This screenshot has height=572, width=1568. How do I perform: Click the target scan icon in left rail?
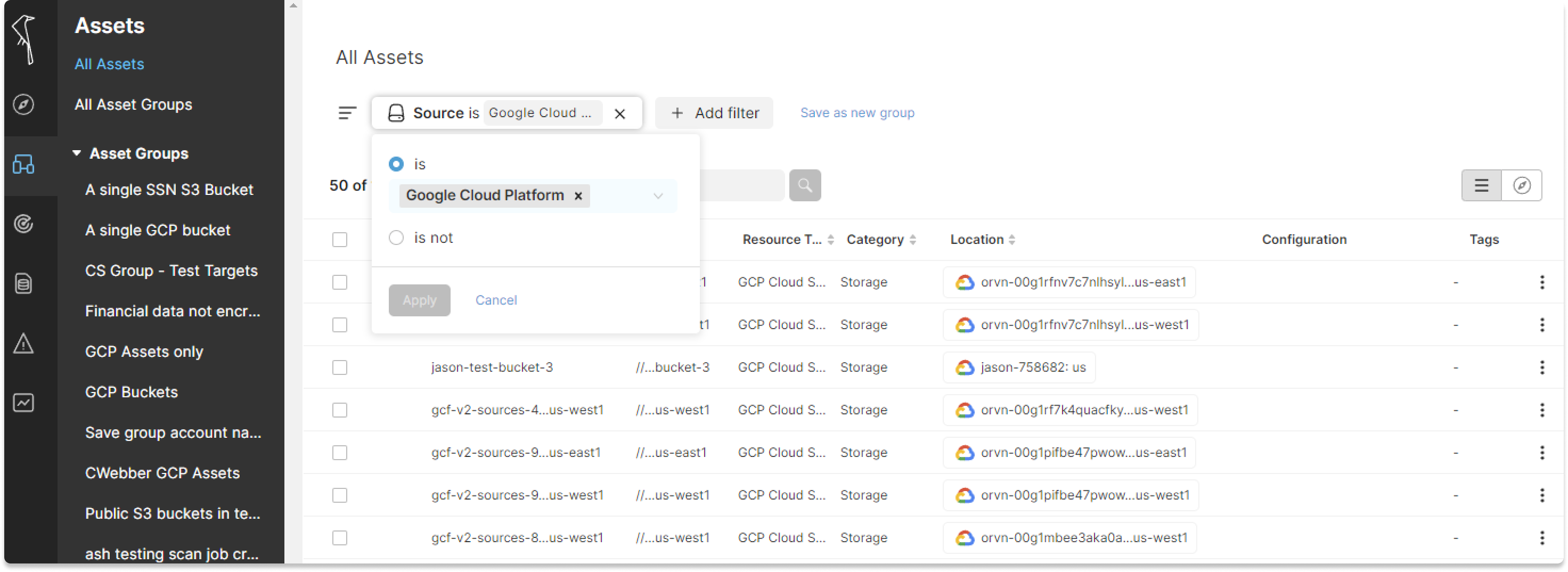tap(24, 224)
